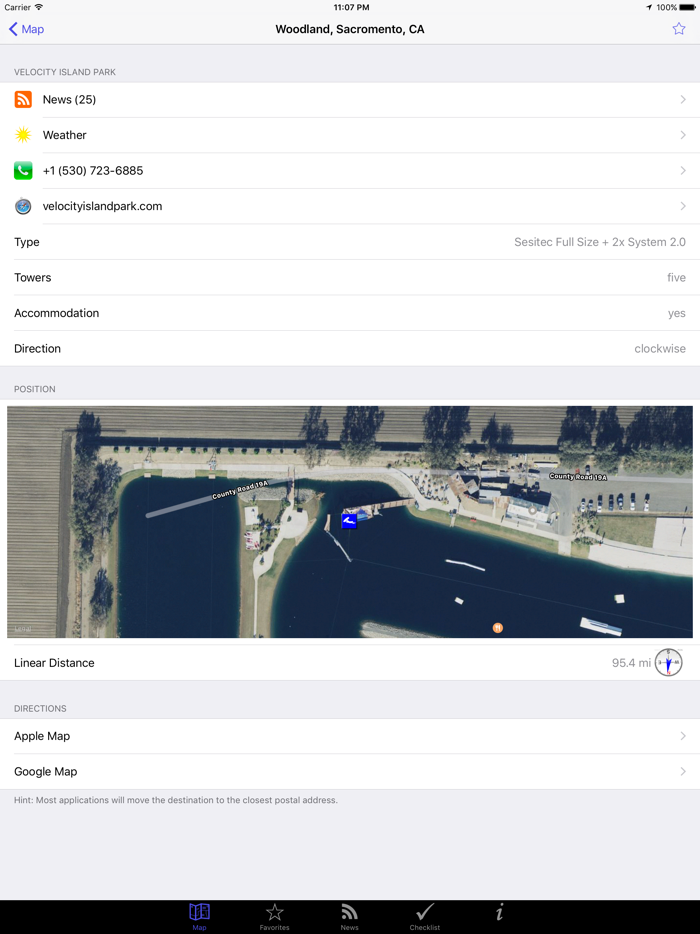The image size is (700, 934).
Task: Tap the POSITION section header
Action: [x=35, y=389]
